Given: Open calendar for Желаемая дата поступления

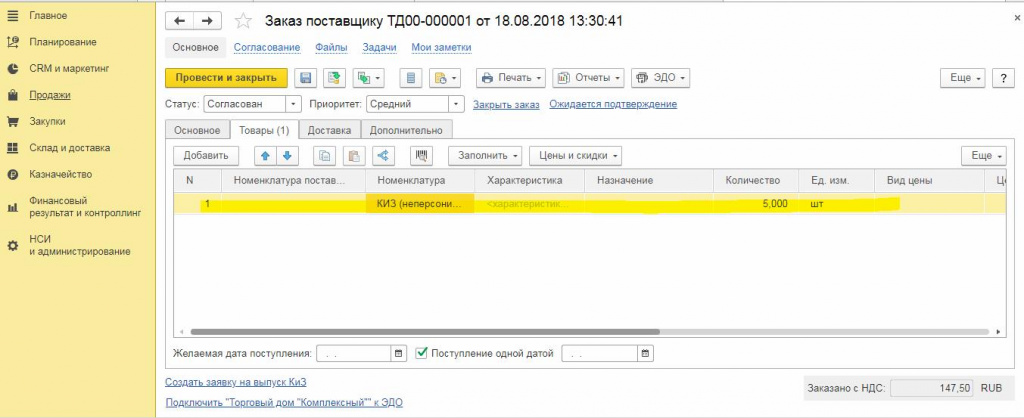Looking at the screenshot, I should 399,353.
